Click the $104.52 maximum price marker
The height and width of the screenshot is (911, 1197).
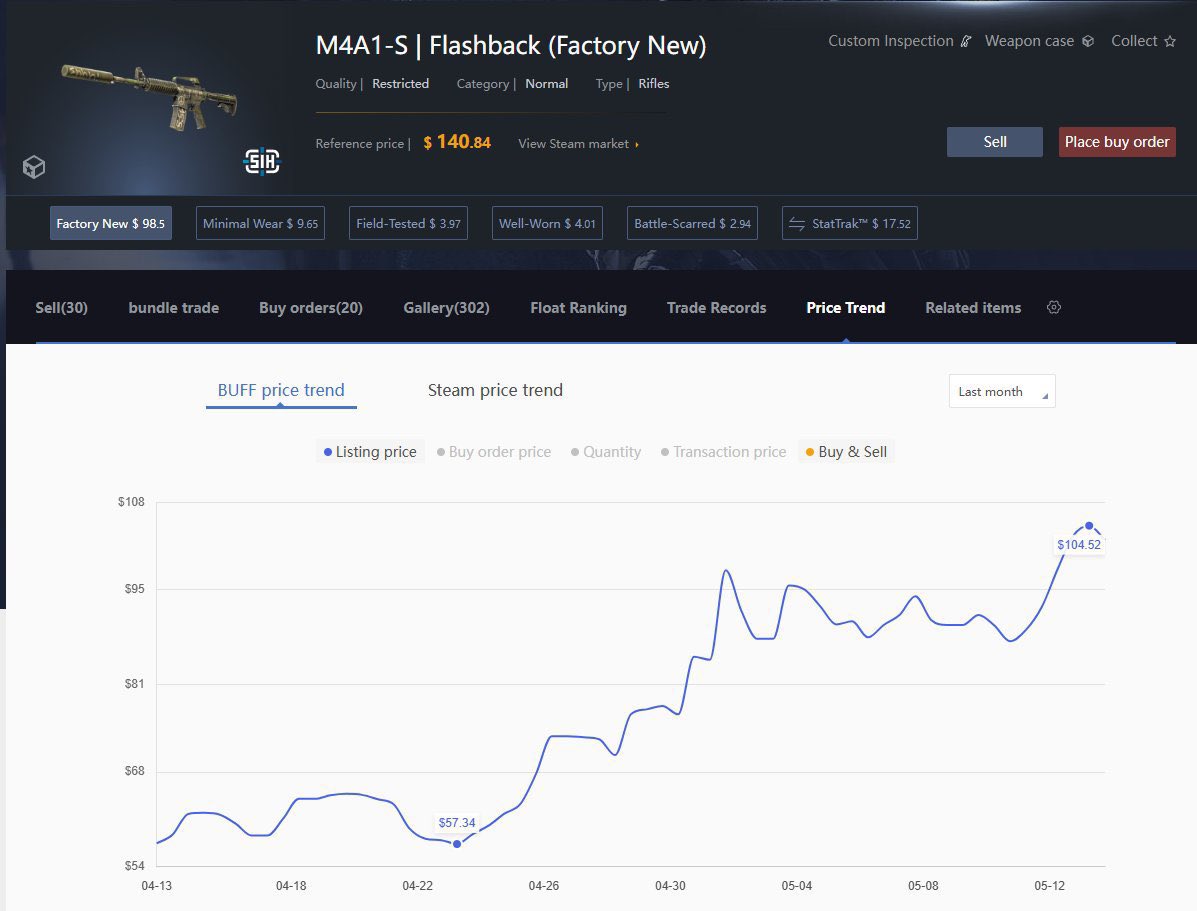coord(1089,525)
